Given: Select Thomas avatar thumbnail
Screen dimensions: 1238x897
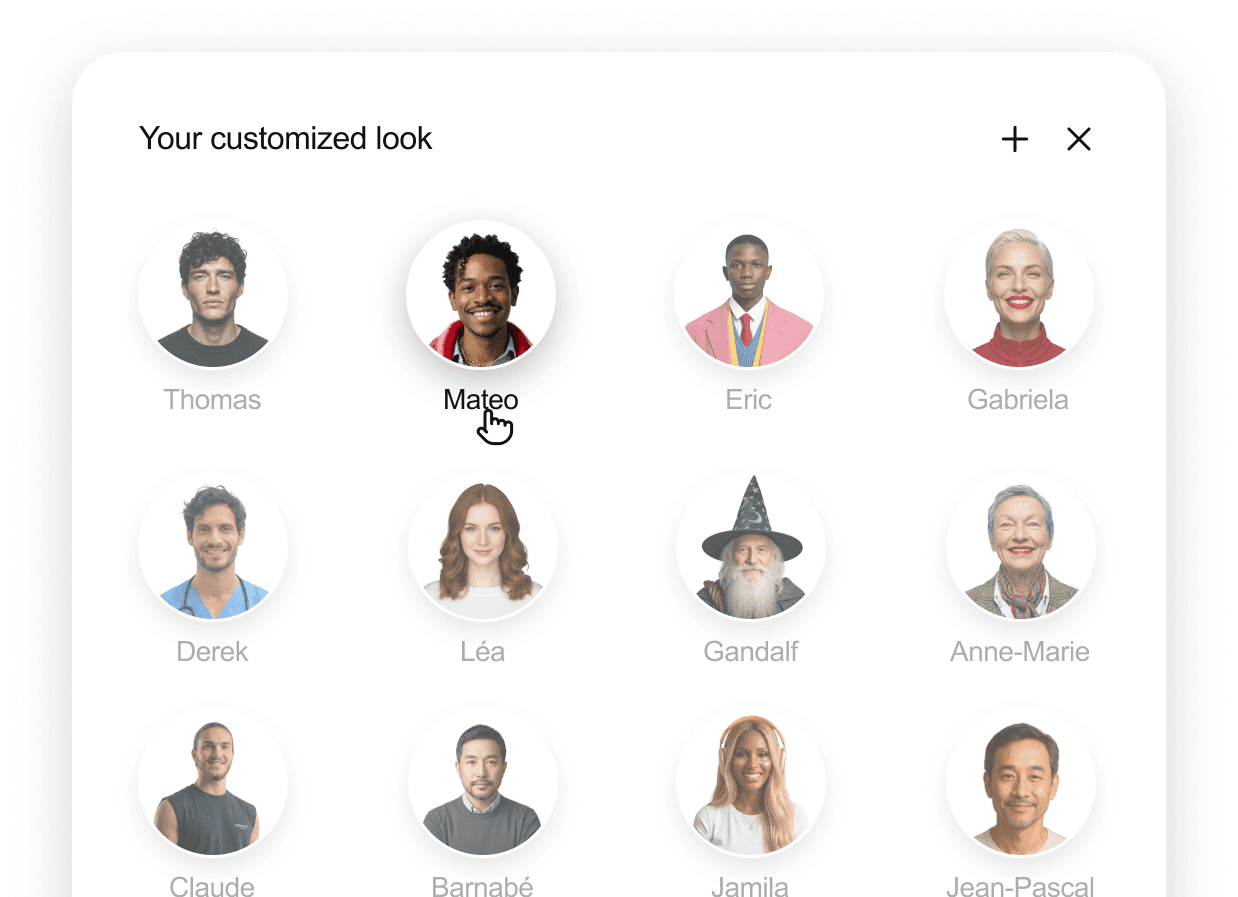Looking at the screenshot, I should (x=213, y=294).
